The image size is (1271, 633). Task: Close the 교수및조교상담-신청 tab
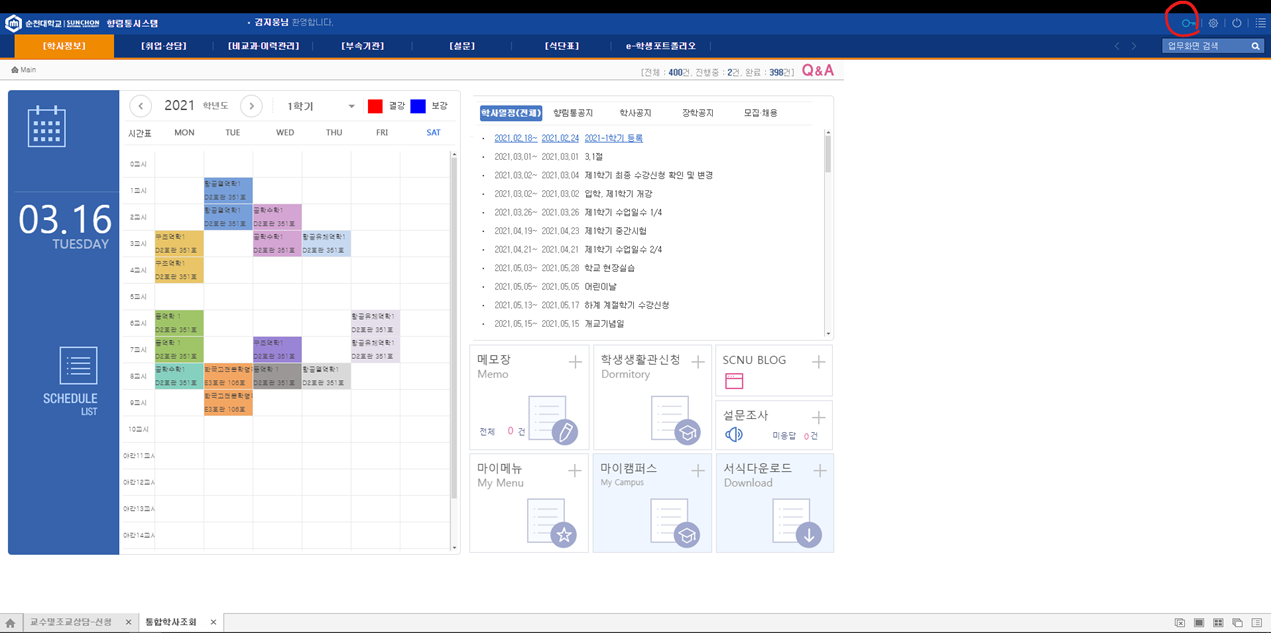pos(128,623)
